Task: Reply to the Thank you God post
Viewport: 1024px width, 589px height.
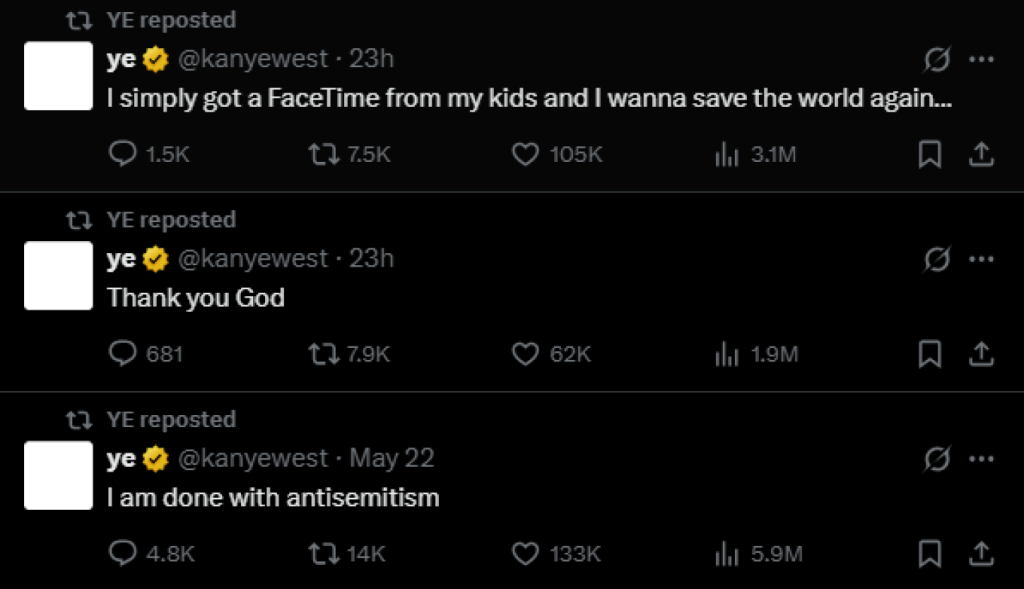Action: pos(121,354)
